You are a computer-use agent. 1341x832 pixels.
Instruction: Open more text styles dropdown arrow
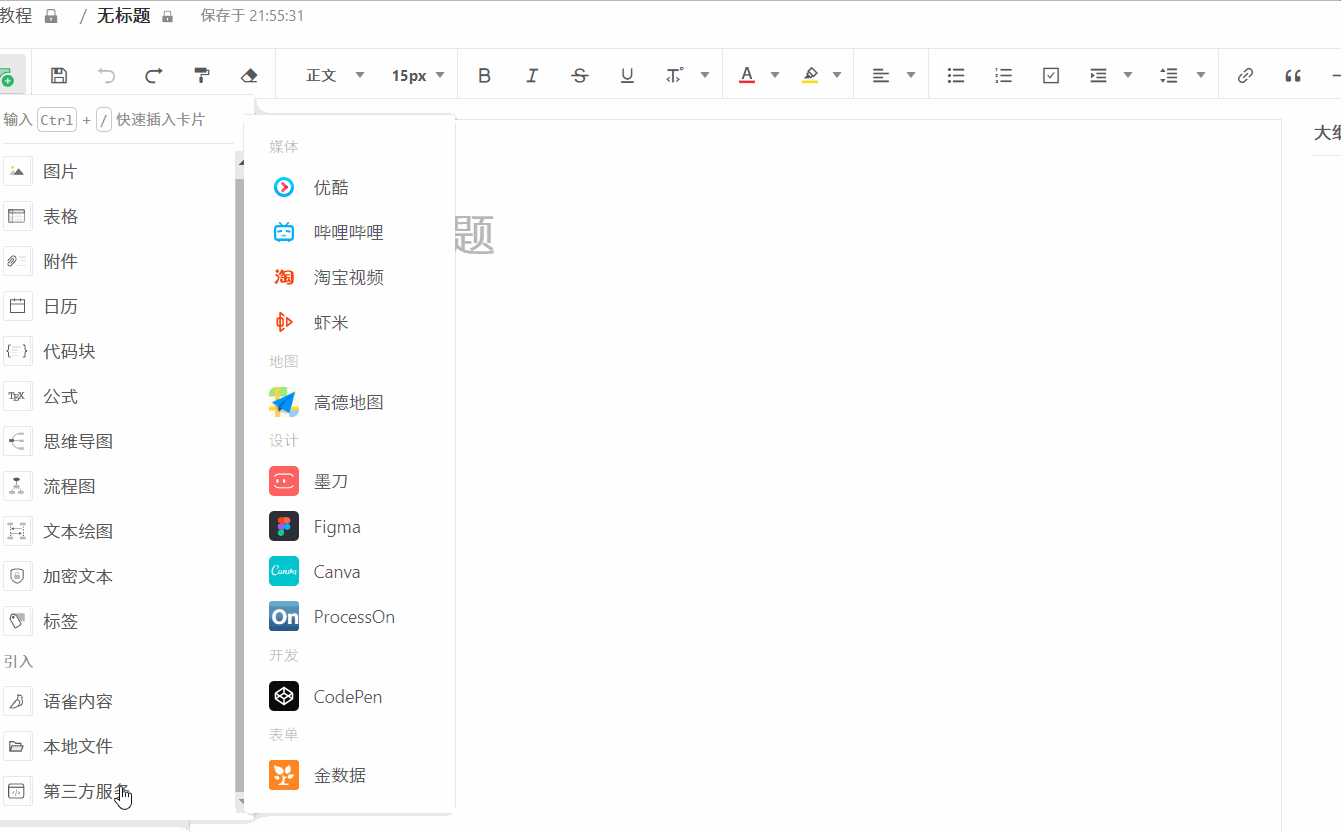pos(705,75)
